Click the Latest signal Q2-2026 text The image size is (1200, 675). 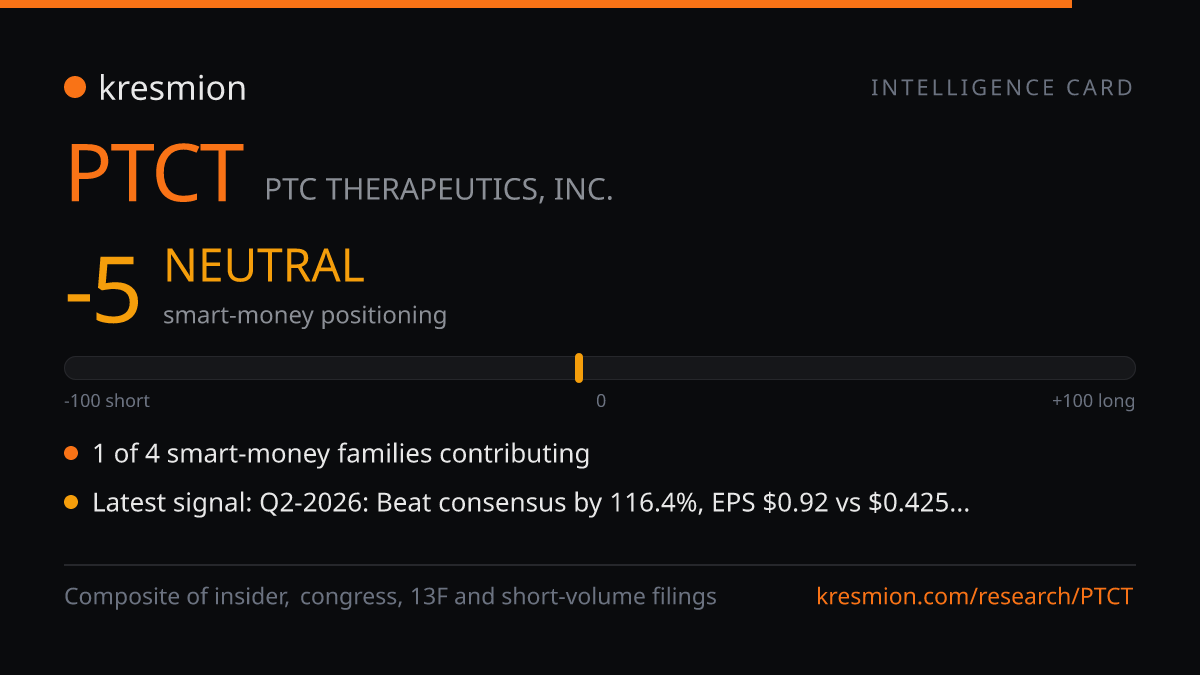tap(531, 503)
